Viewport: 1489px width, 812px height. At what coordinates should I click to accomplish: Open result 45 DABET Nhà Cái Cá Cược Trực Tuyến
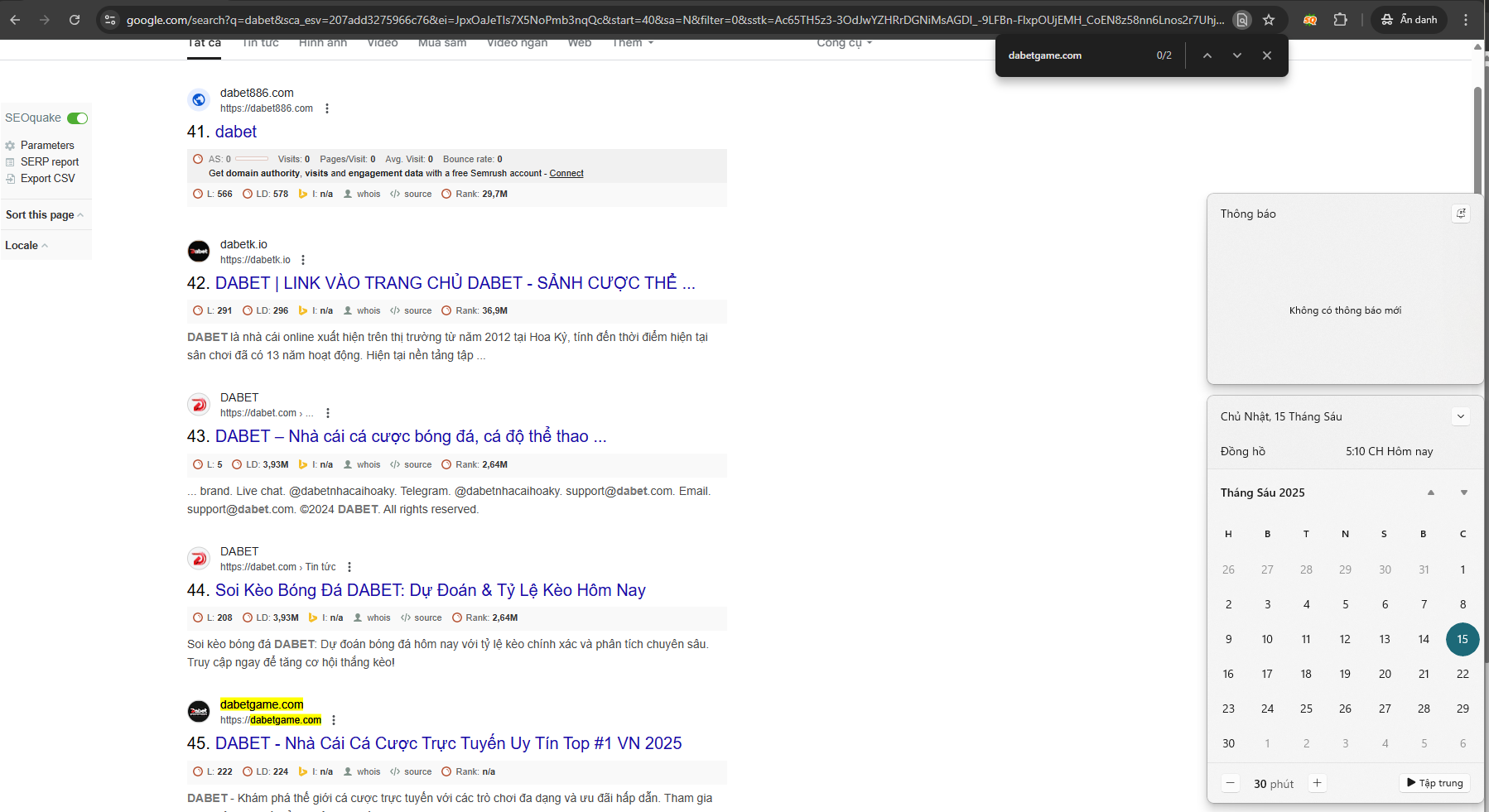449,743
